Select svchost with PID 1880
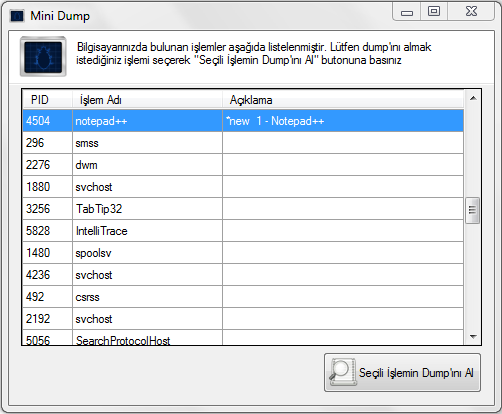 (x=243, y=187)
